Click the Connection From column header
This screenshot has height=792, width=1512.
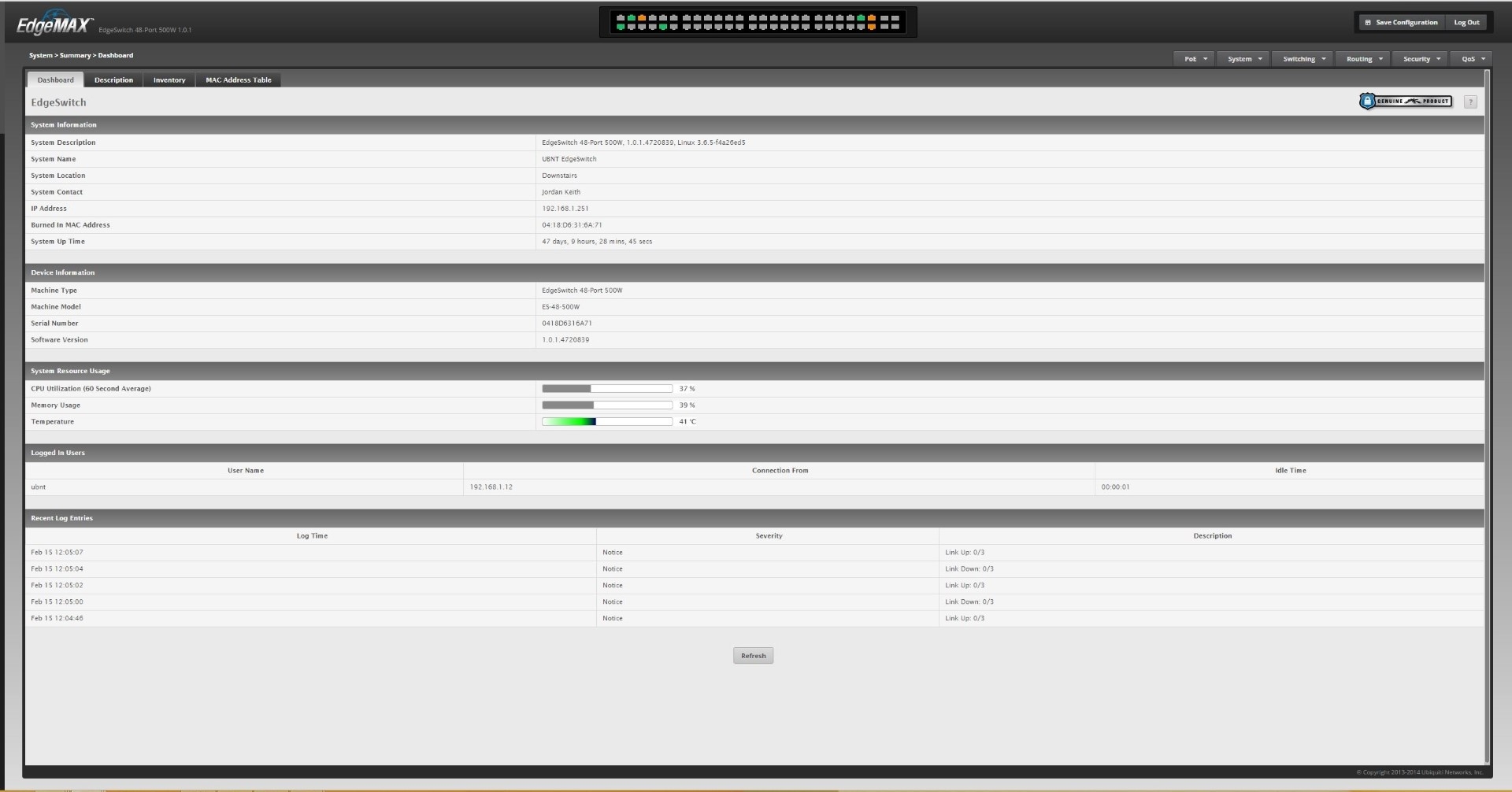780,471
